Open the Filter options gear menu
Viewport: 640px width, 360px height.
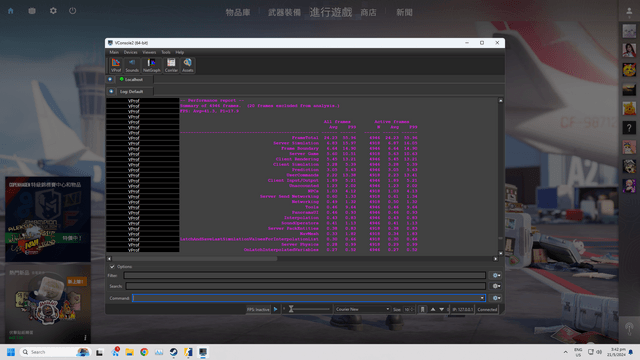[496, 276]
